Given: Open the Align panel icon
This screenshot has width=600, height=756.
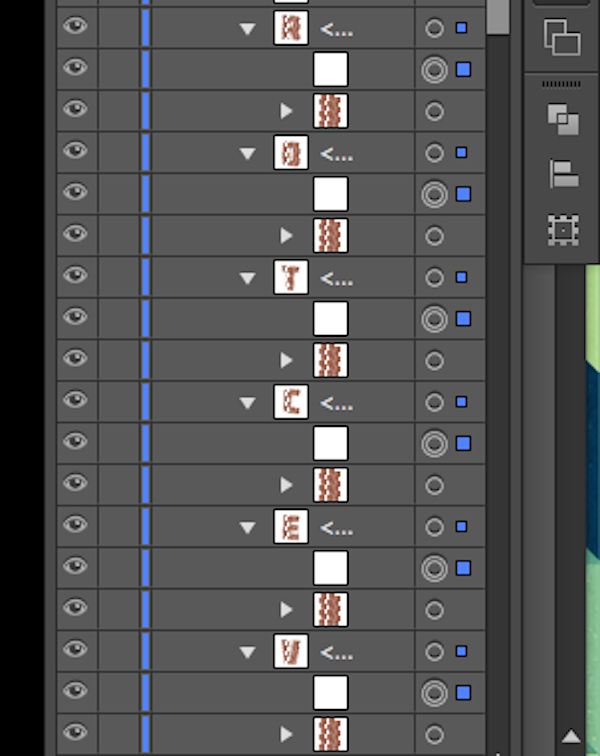Looking at the screenshot, I should pos(563,174).
